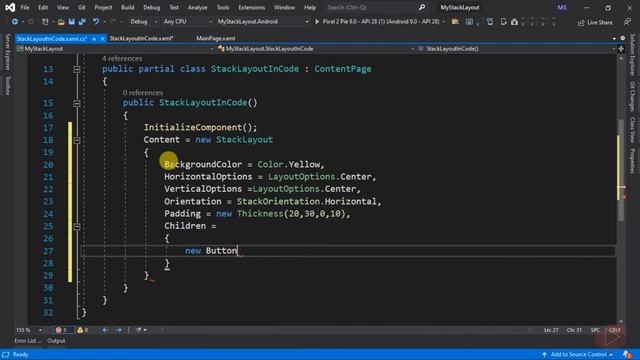This screenshot has height=360, width=640.
Task: Go to next issue with right arrow
Action: pos(118,330)
